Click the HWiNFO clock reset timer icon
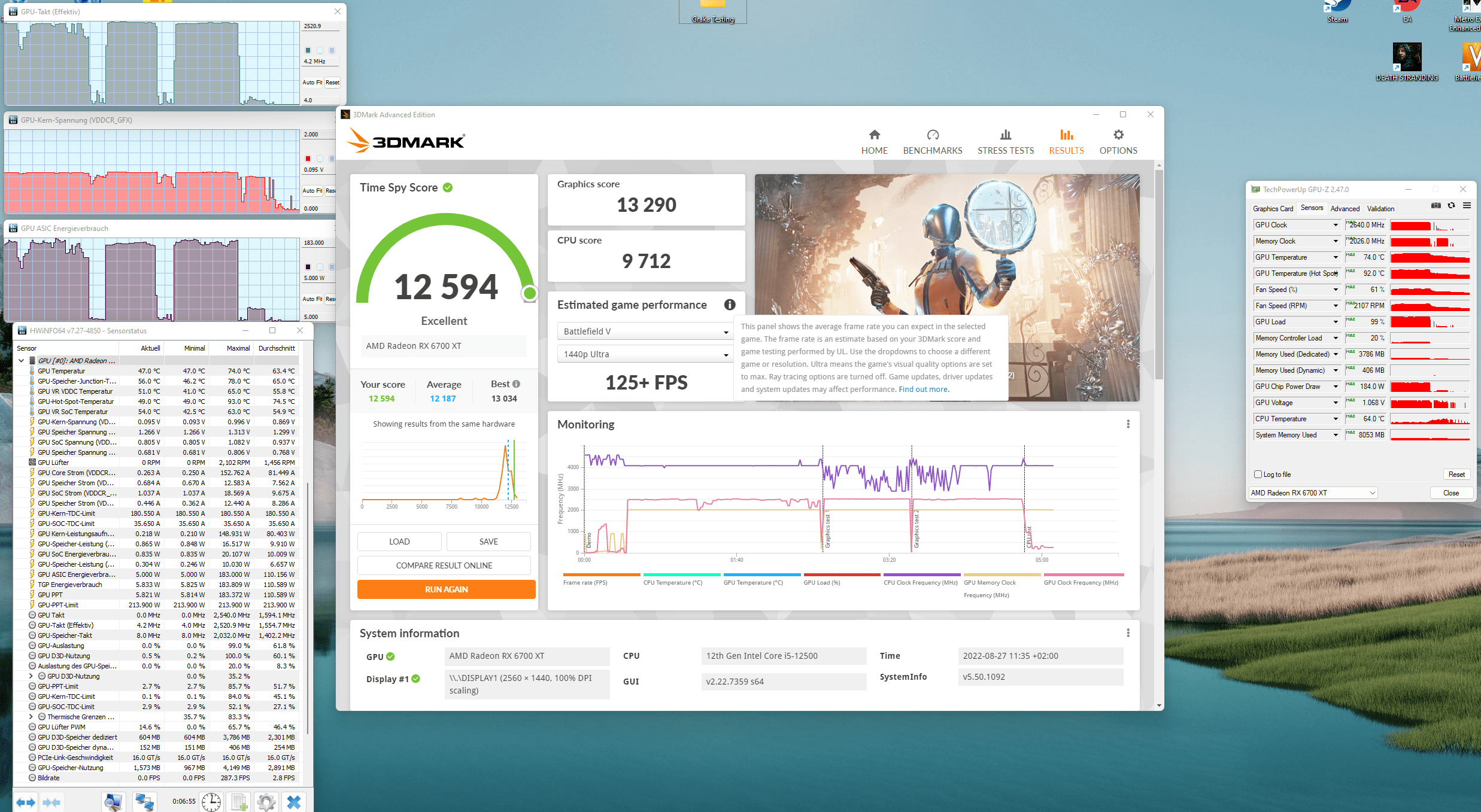The width and height of the screenshot is (1481, 812). tap(211, 802)
